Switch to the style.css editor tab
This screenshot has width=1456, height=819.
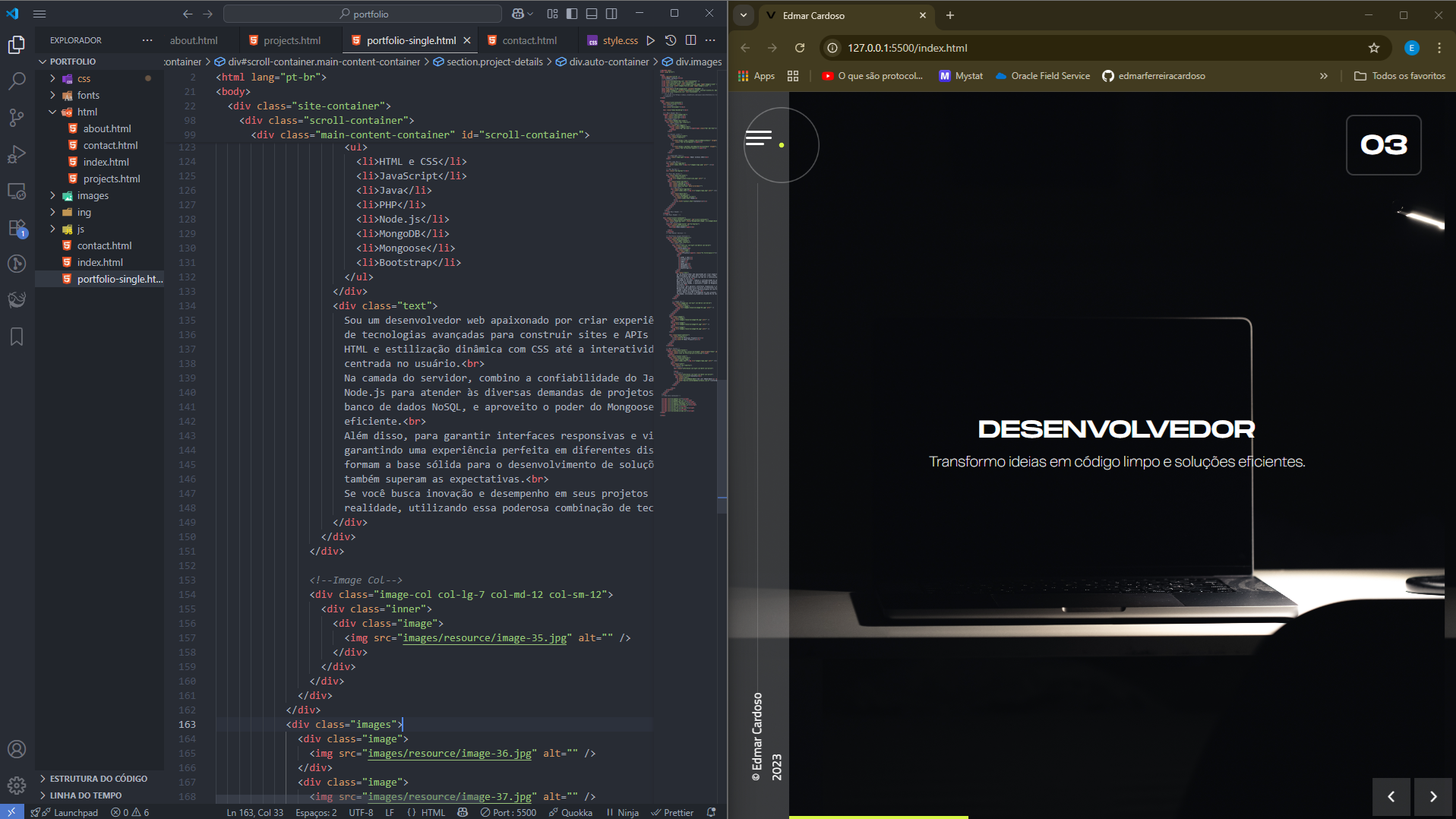[x=620, y=40]
